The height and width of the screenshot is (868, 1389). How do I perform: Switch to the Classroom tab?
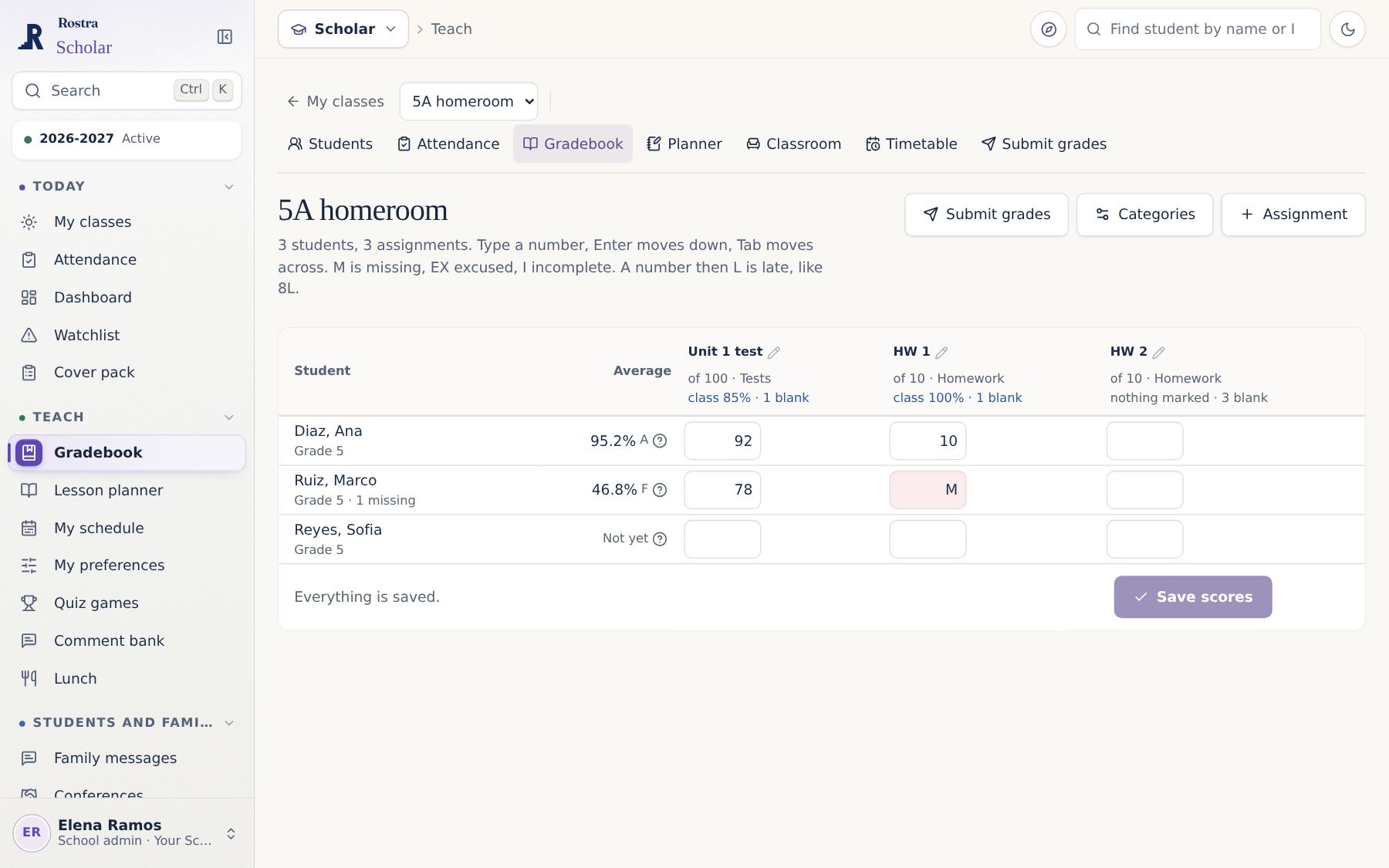[x=794, y=144]
